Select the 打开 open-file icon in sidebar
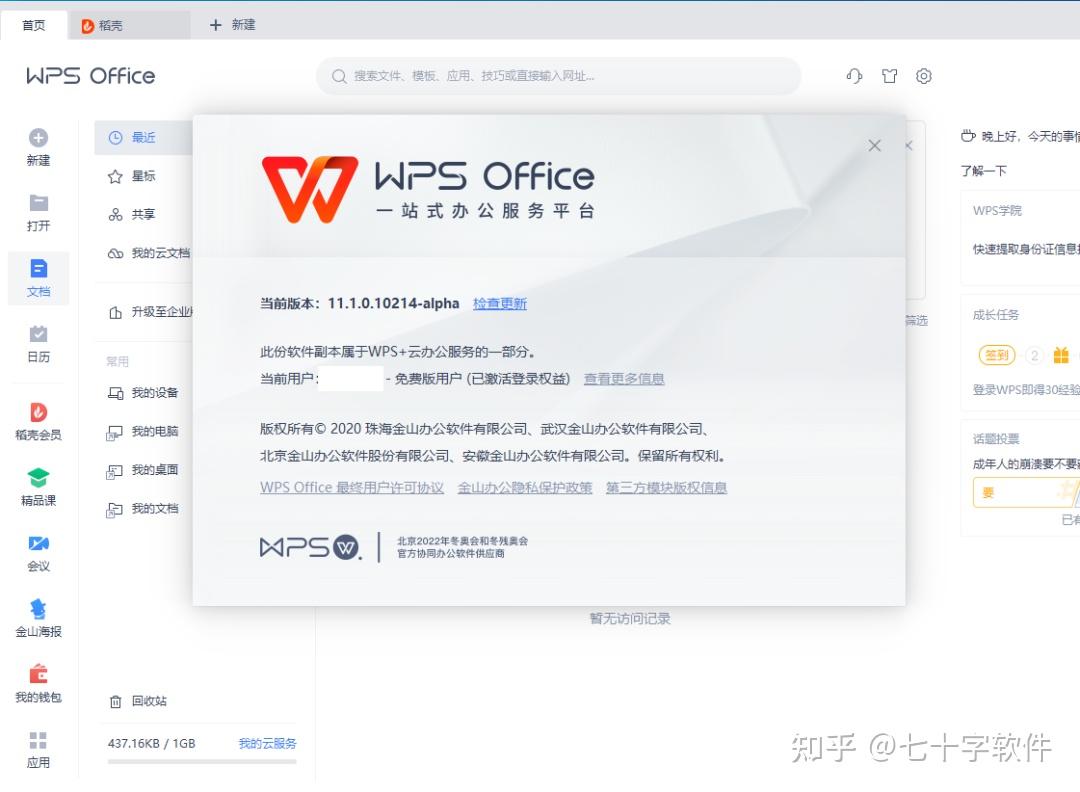Viewport: 1080px width, 792px height. tap(37, 212)
